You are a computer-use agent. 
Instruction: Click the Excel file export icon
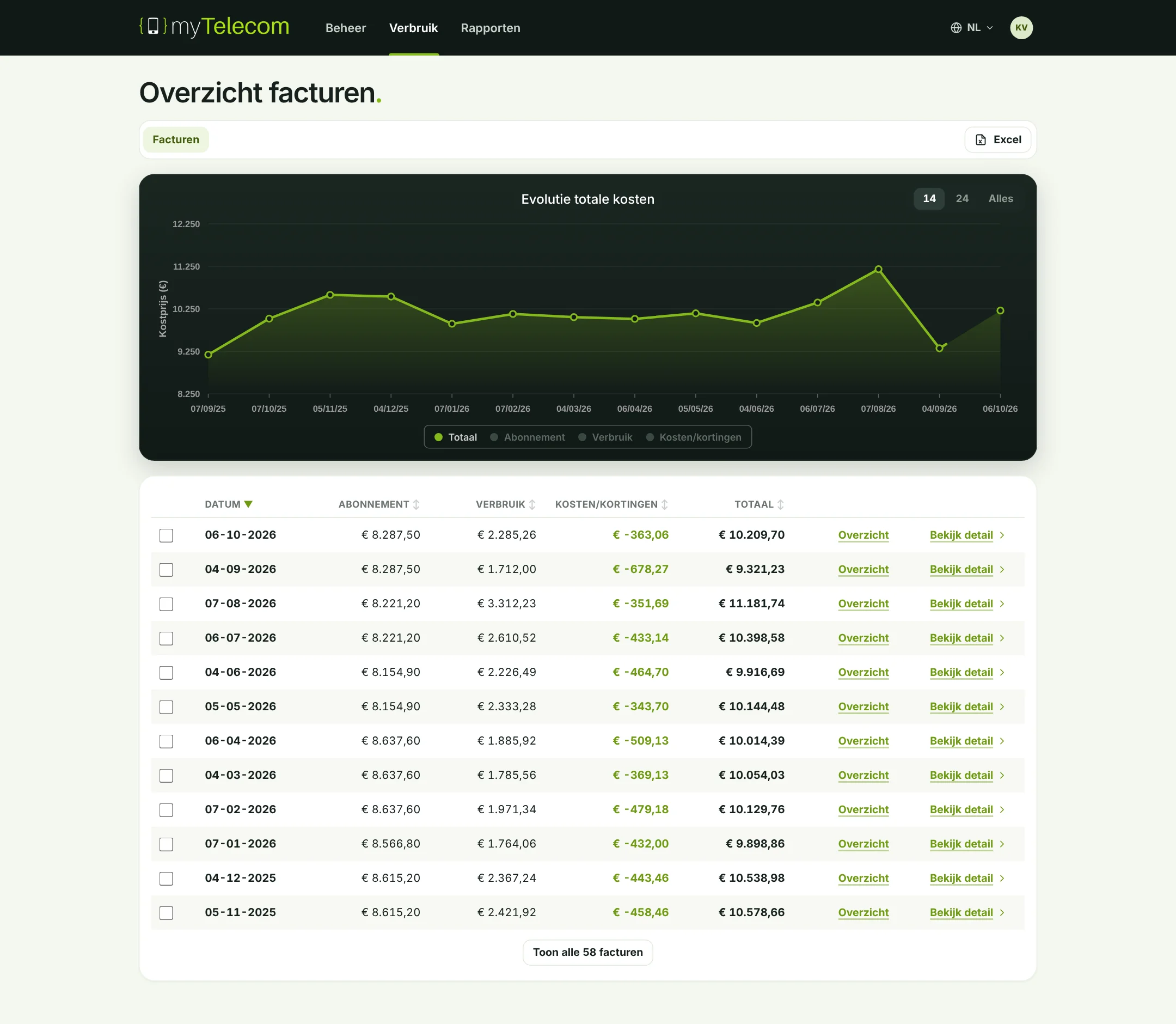[981, 140]
